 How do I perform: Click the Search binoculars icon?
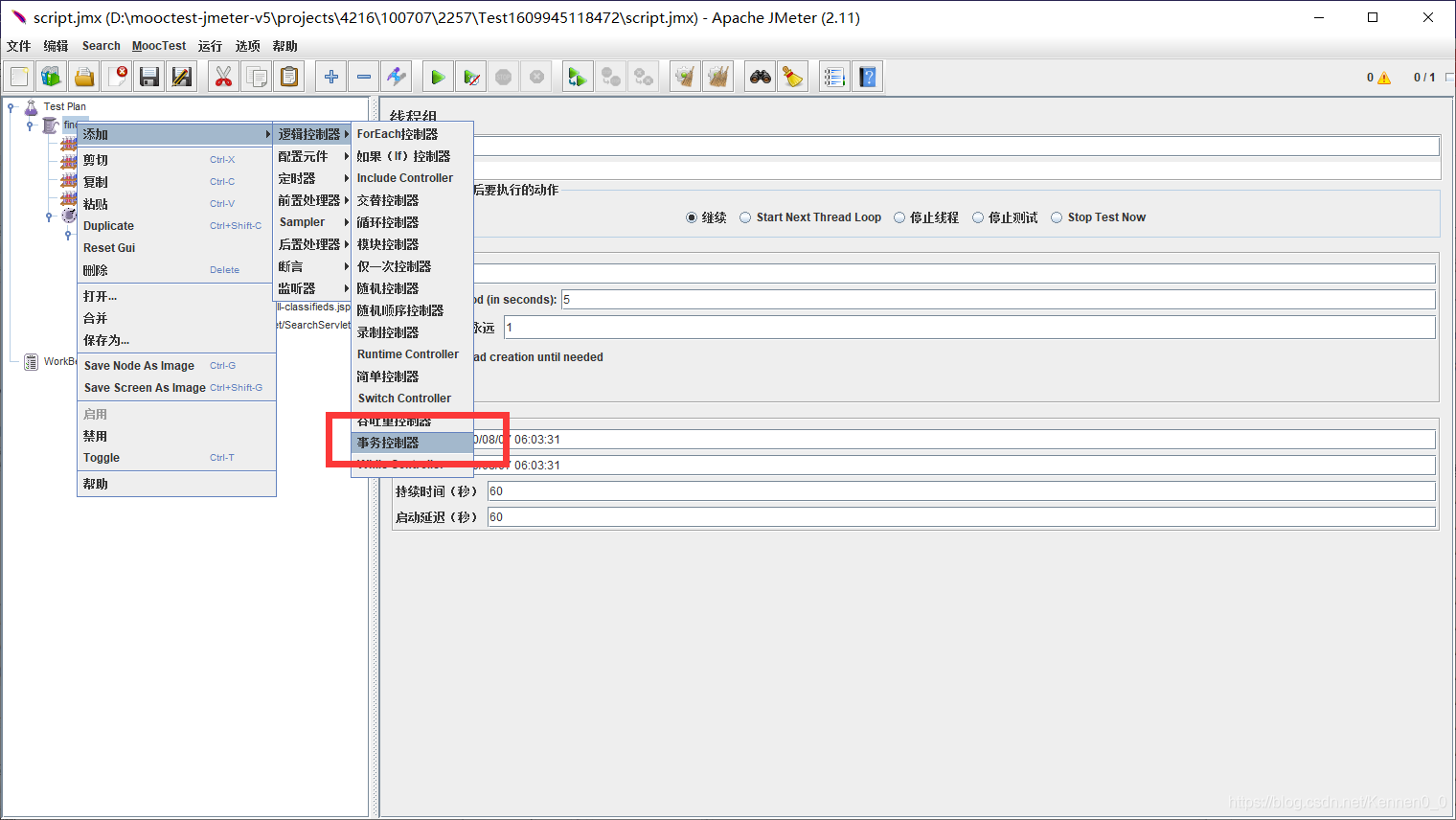tap(760, 77)
